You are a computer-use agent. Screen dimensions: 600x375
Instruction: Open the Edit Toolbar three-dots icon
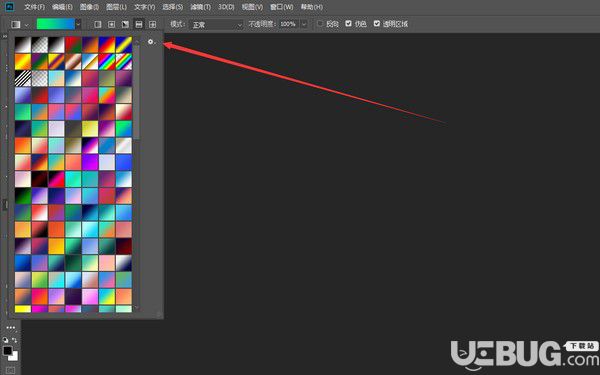(10, 328)
